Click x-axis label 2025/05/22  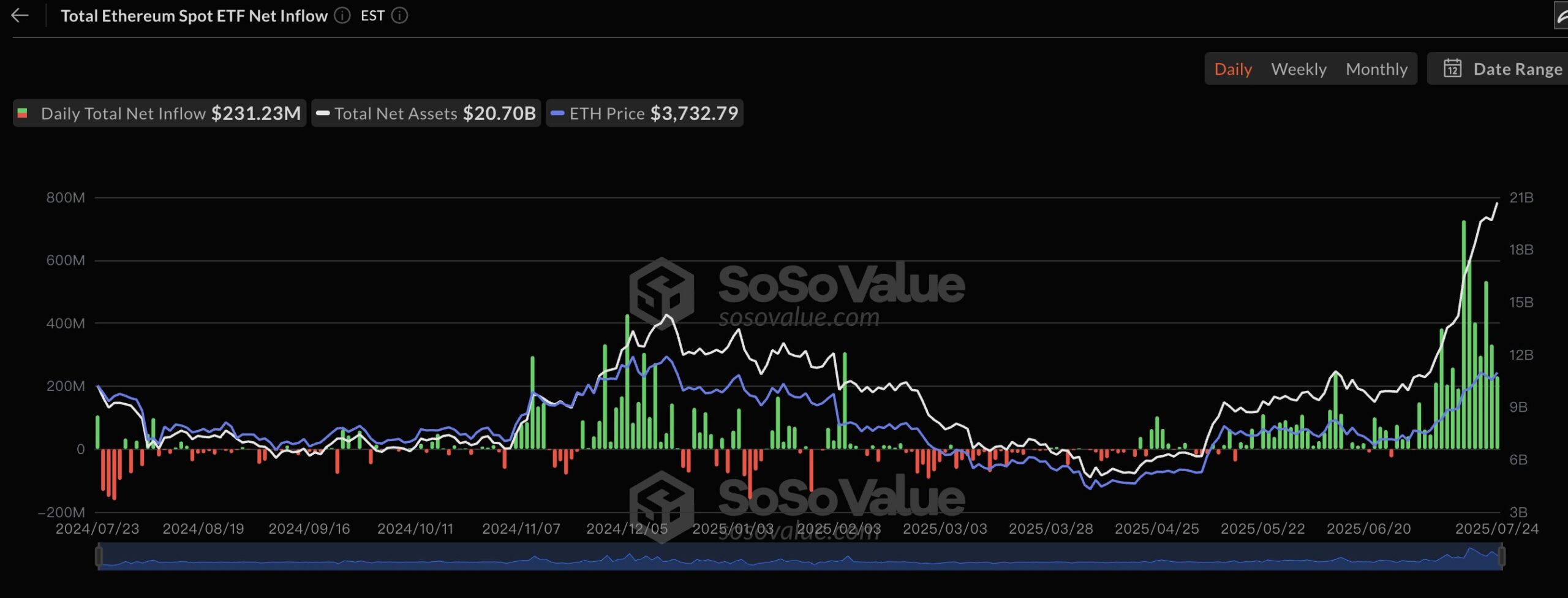1263,529
